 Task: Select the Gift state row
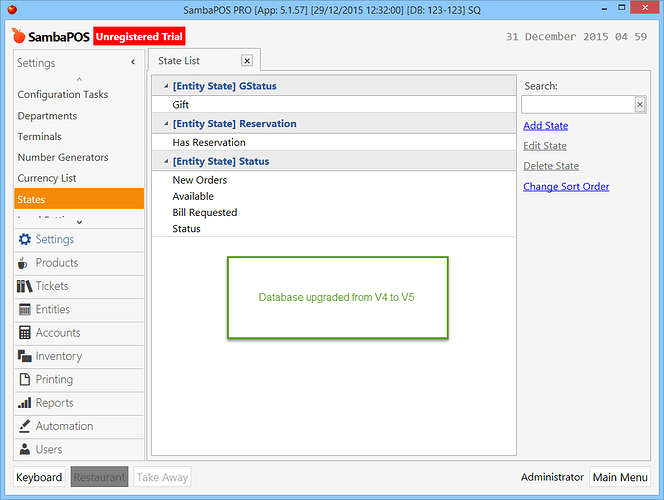pyautogui.click(x=334, y=105)
